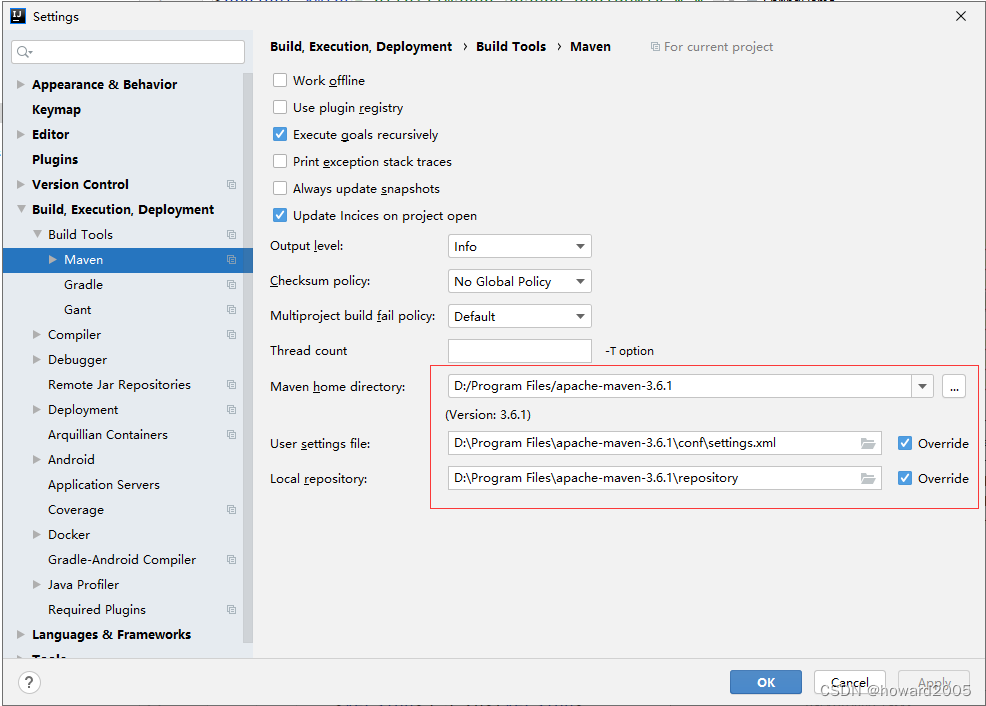This screenshot has width=986, height=706.
Task: Click the Apply button
Action: tap(934, 682)
